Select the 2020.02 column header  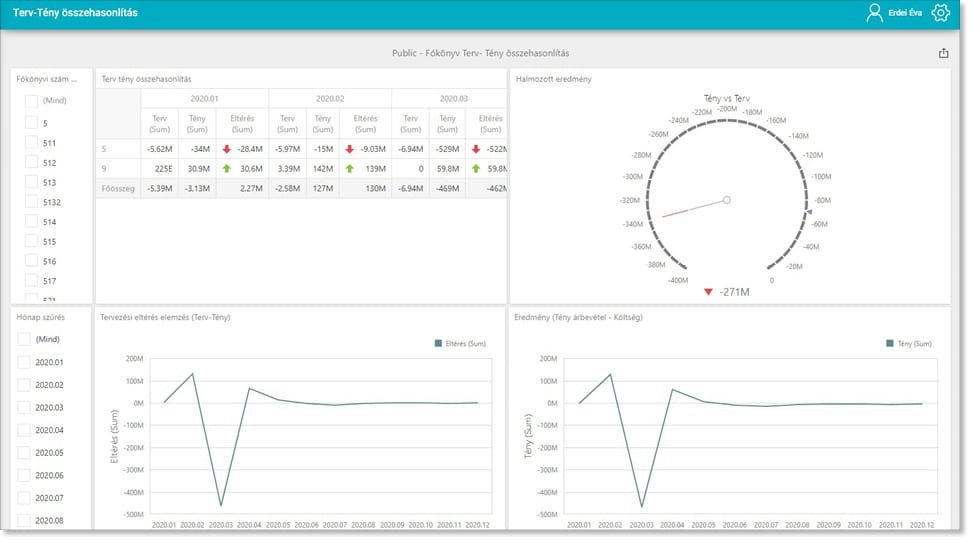[x=330, y=99]
